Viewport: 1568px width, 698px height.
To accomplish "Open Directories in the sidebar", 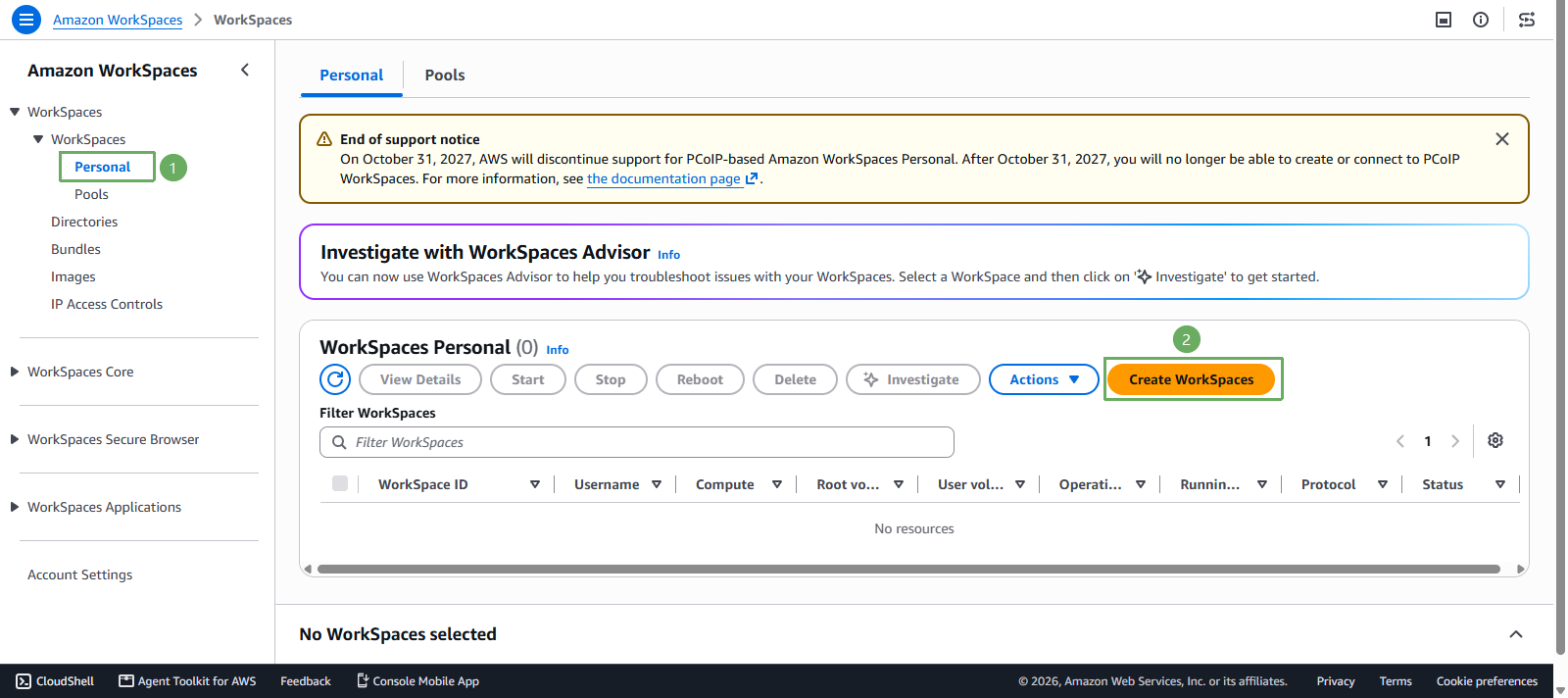I will (x=84, y=222).
